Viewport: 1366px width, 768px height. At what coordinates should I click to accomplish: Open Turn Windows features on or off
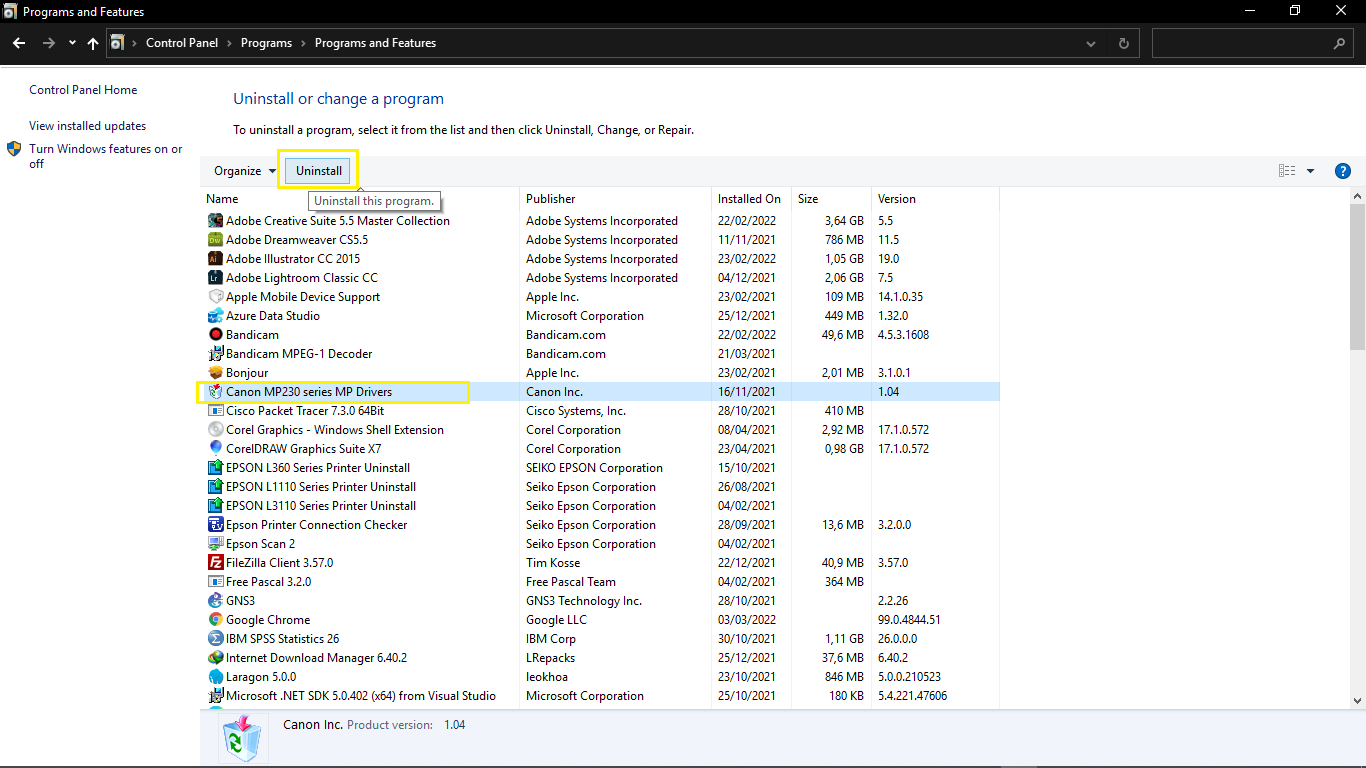point(105,156)
